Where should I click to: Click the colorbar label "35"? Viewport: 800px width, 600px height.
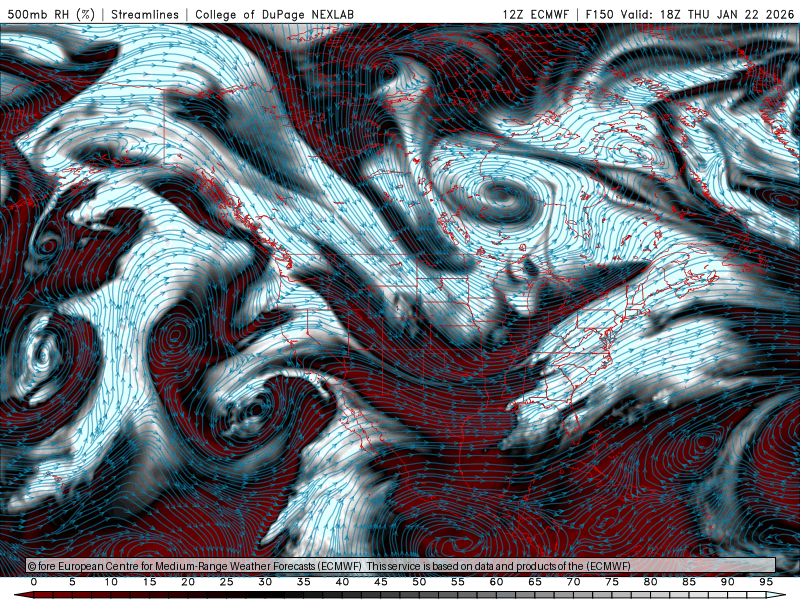tap(304, 582)
